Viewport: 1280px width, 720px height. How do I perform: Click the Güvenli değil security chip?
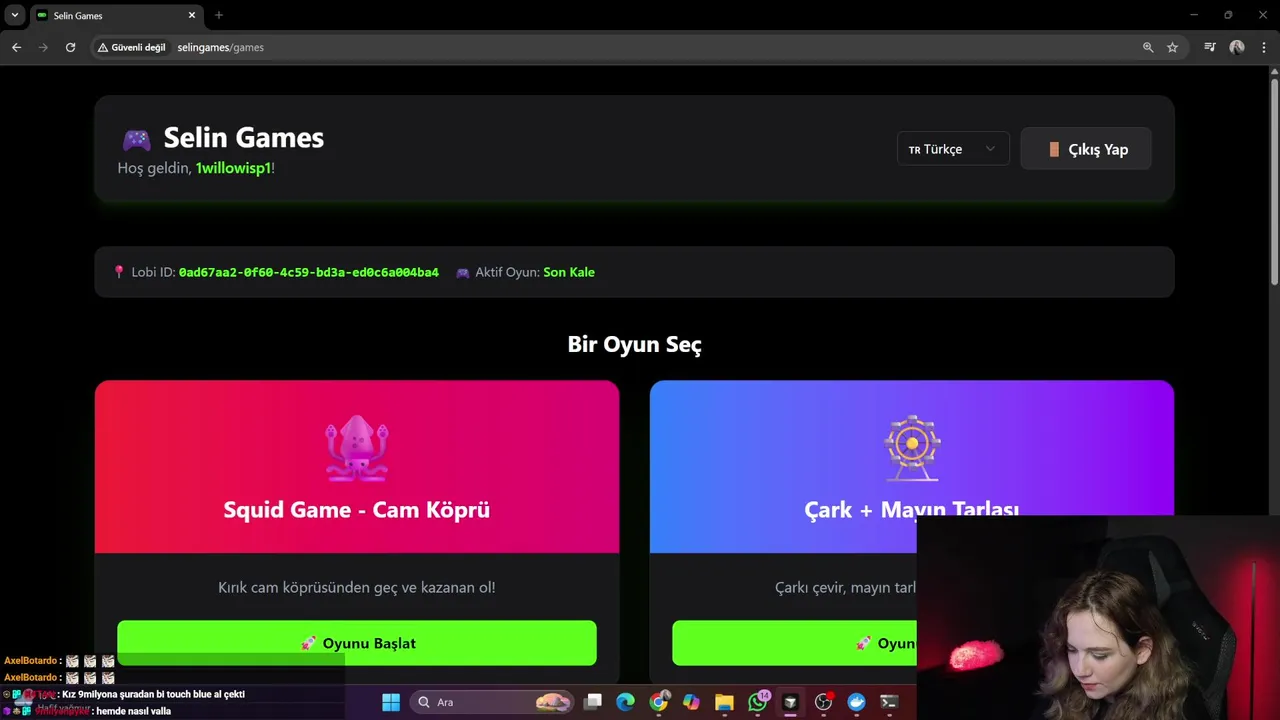(131, 47)
